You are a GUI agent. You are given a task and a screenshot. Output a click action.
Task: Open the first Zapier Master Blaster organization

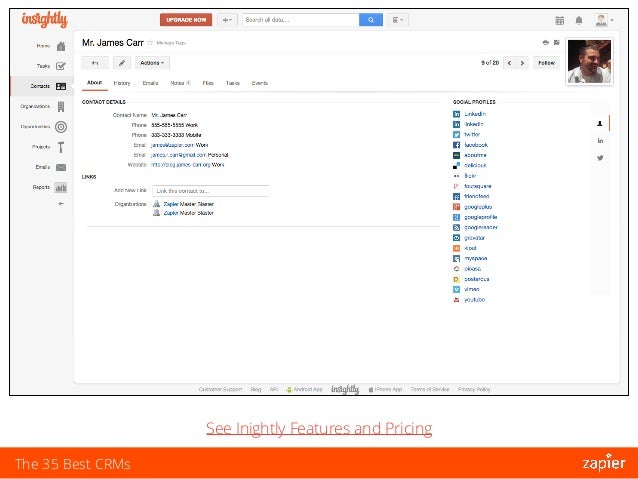point(188,204)
